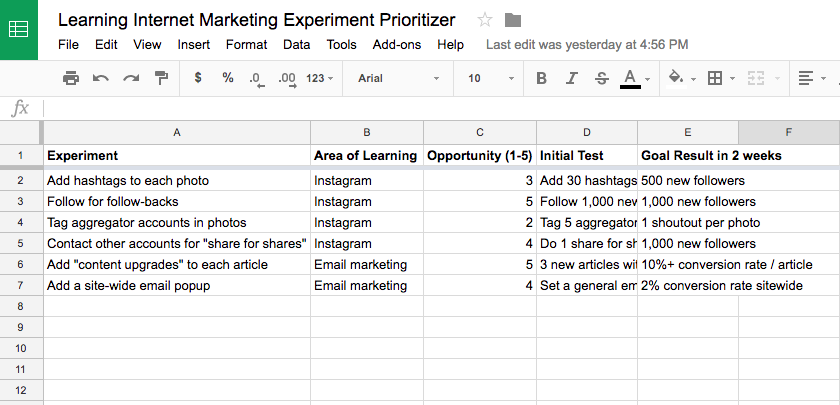Click the Undo arrow icon
Image resolution: width=840 pixels, height=405 pixels.
[x=101, y=78]
